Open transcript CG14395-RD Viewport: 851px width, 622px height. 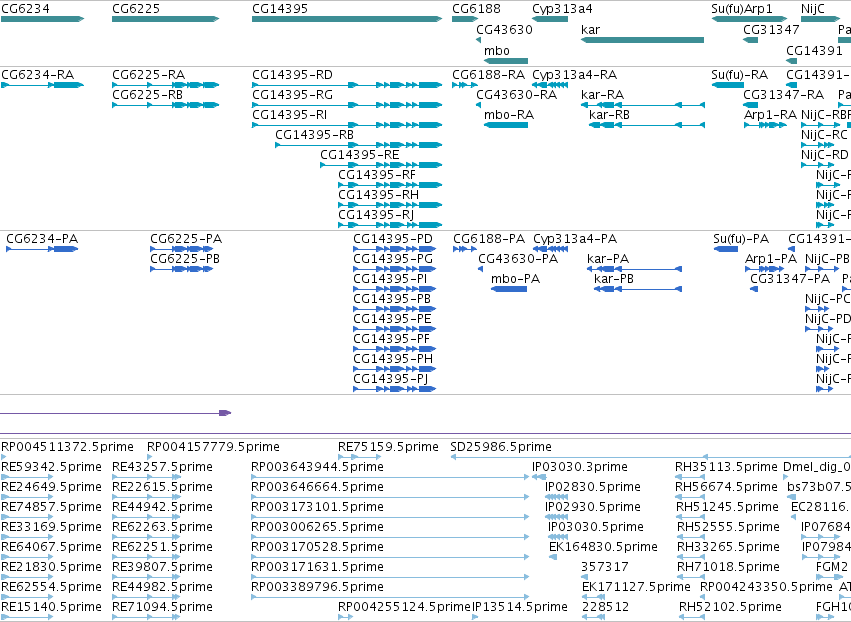(x=293, y=75)
